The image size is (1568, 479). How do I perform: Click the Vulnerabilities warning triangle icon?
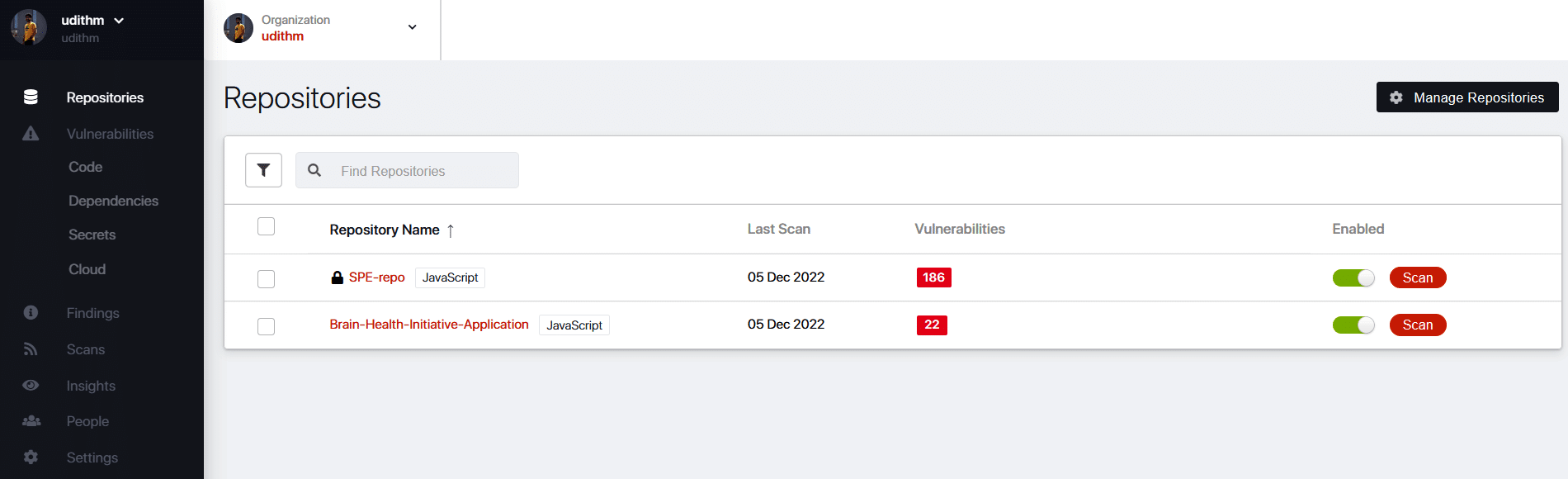pos(31,134)
